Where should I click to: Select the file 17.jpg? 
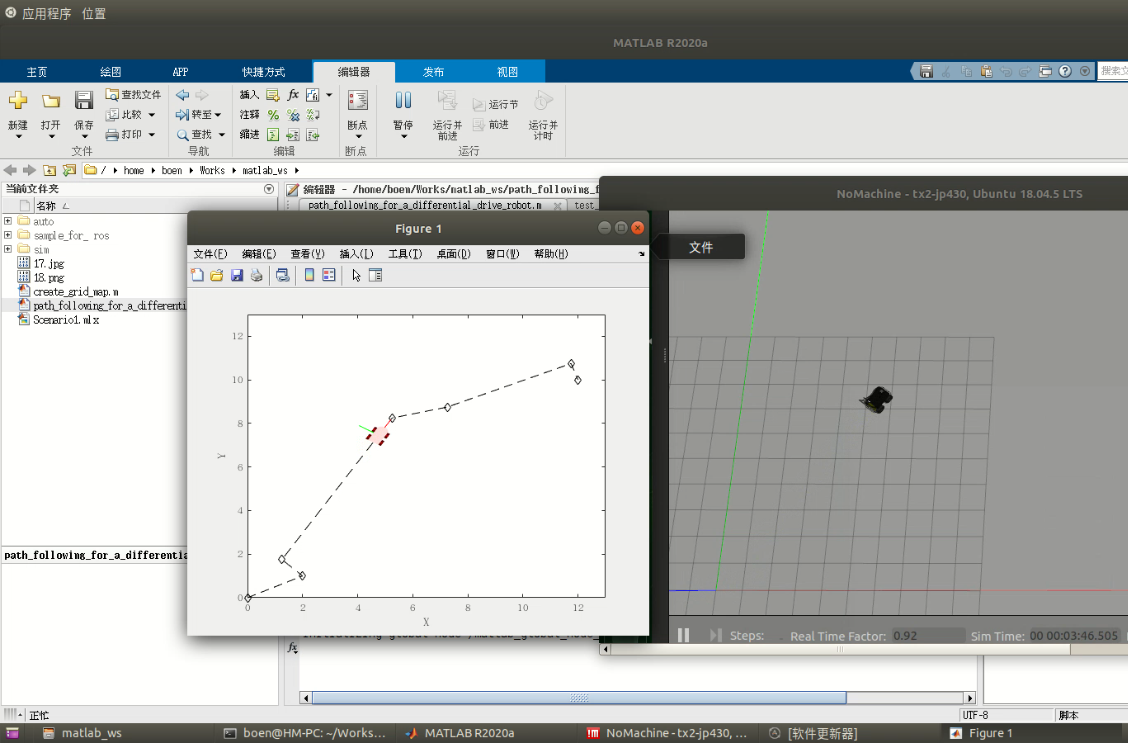tap(49, 263)
